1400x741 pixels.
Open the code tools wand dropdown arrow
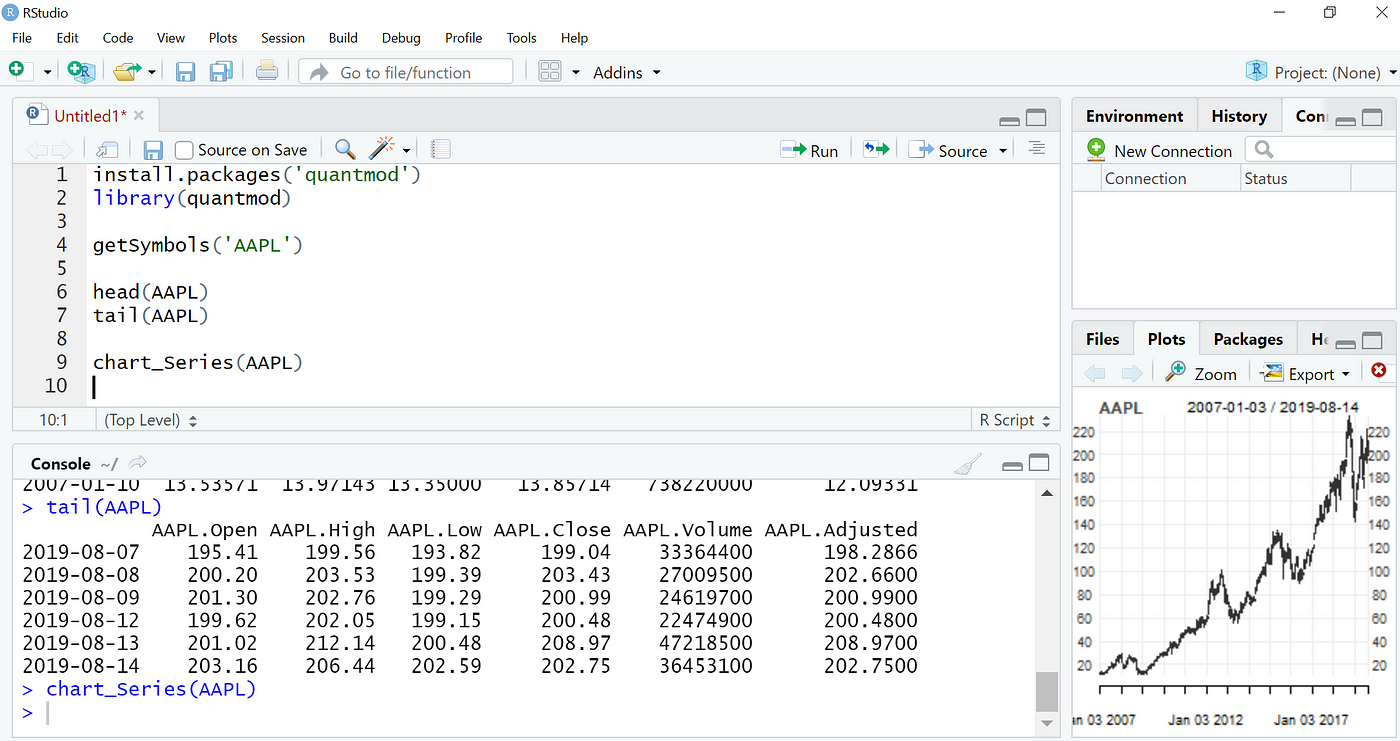(x=406, y=151)
